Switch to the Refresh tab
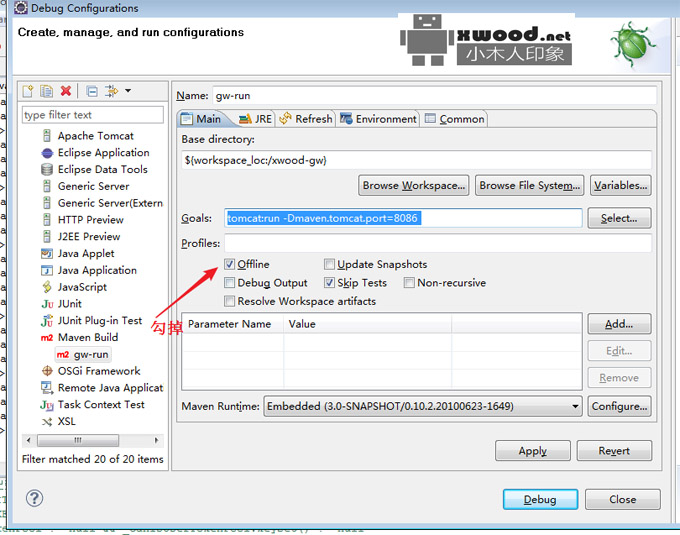680x535 pixels. tap(306, 119)
